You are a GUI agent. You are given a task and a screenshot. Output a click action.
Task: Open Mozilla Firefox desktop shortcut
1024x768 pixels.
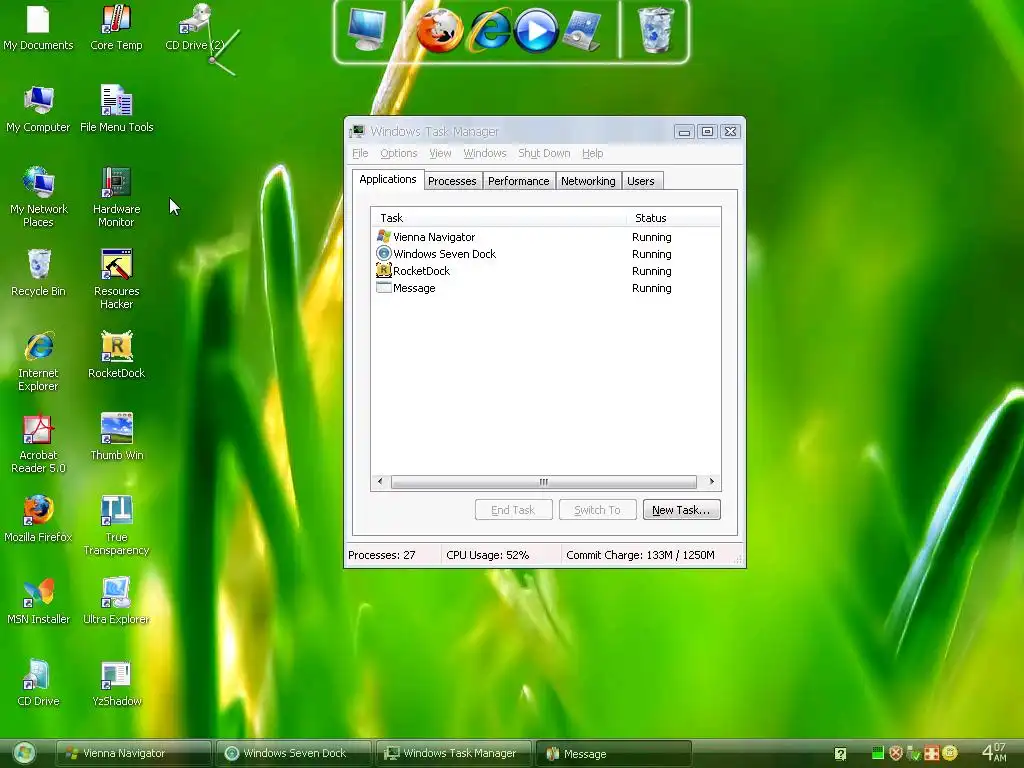pos(38,520)
